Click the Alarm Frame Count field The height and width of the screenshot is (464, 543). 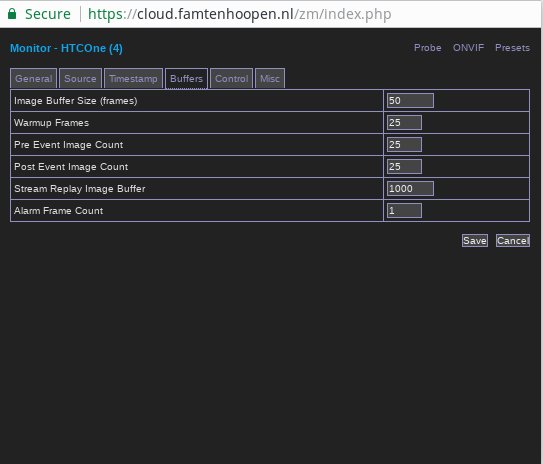click(404, 211)
